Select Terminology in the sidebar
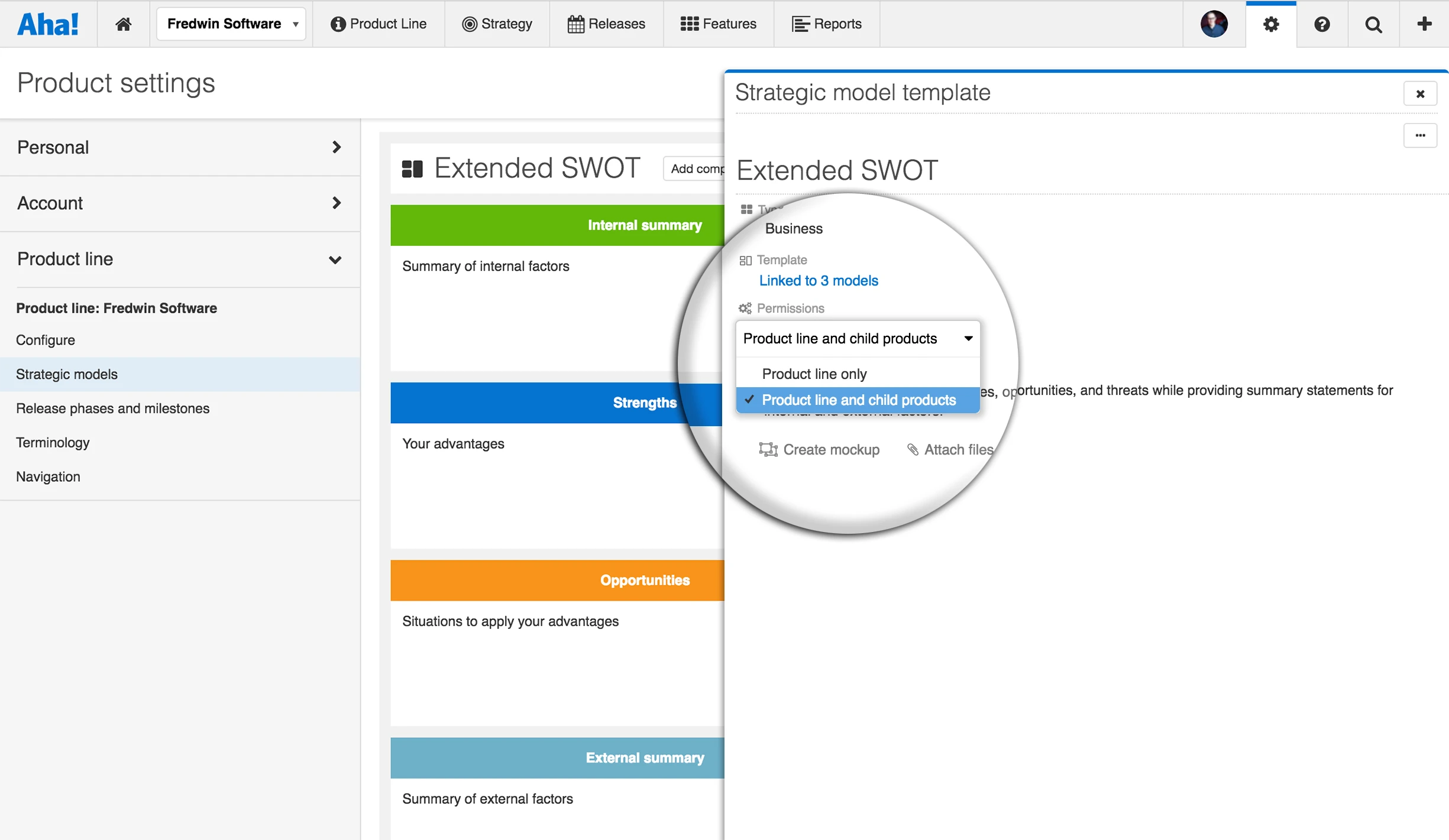This screenshot has width=1449, height=840. pyautogui.click(x=53, y=442)
